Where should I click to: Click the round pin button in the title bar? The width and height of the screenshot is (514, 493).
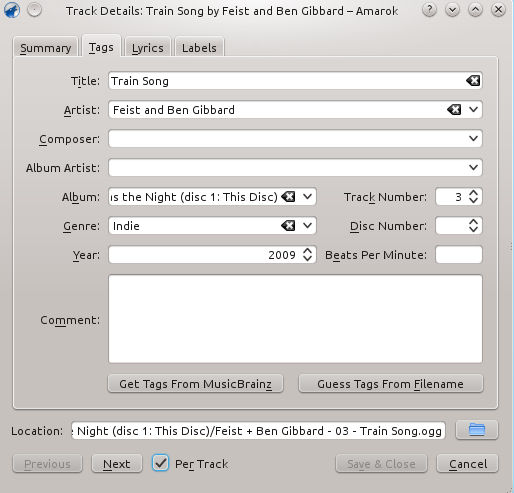pyautogui.click(x=34, y=10)
